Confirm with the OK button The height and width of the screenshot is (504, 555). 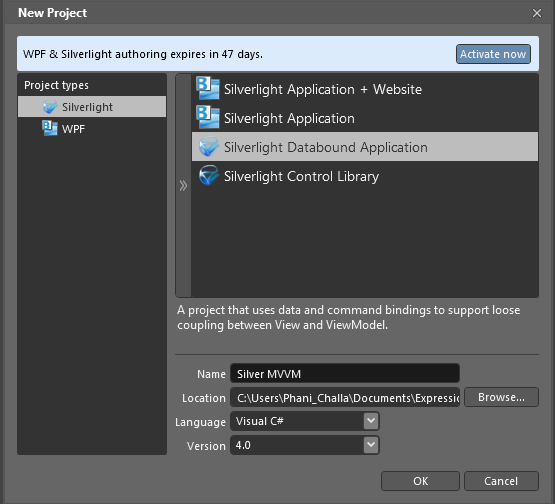point(420,481)
